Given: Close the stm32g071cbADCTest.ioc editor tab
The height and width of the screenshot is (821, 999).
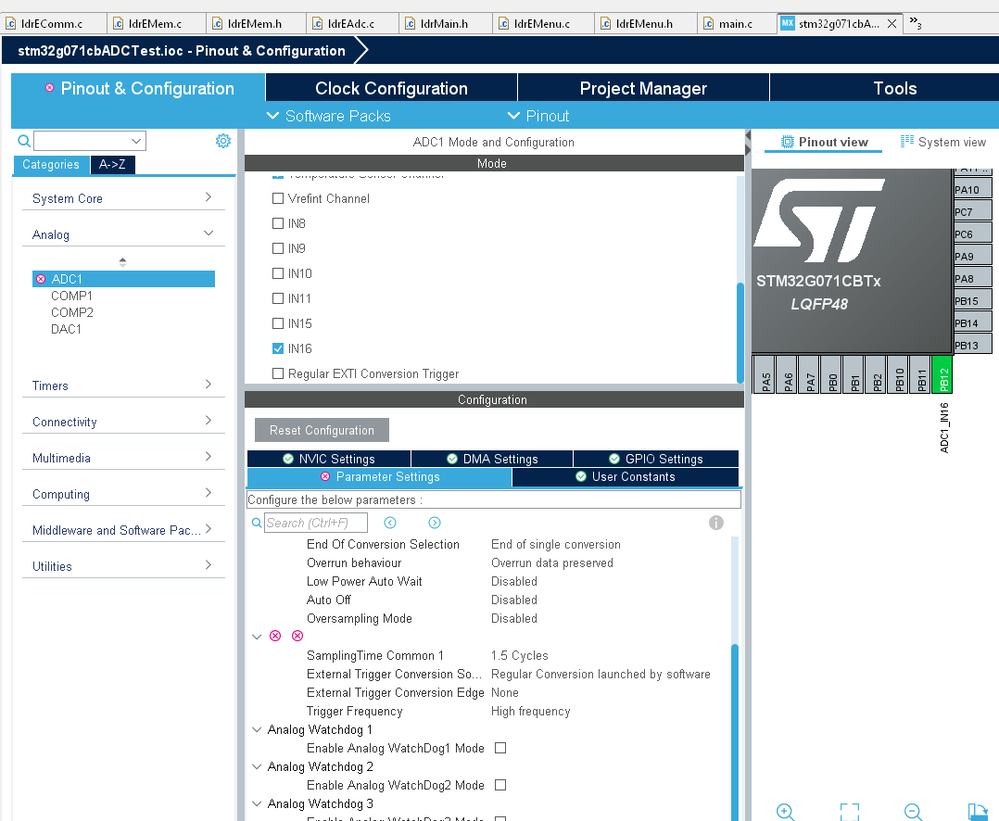Looking at the screenshot, I should coord(893,24).
